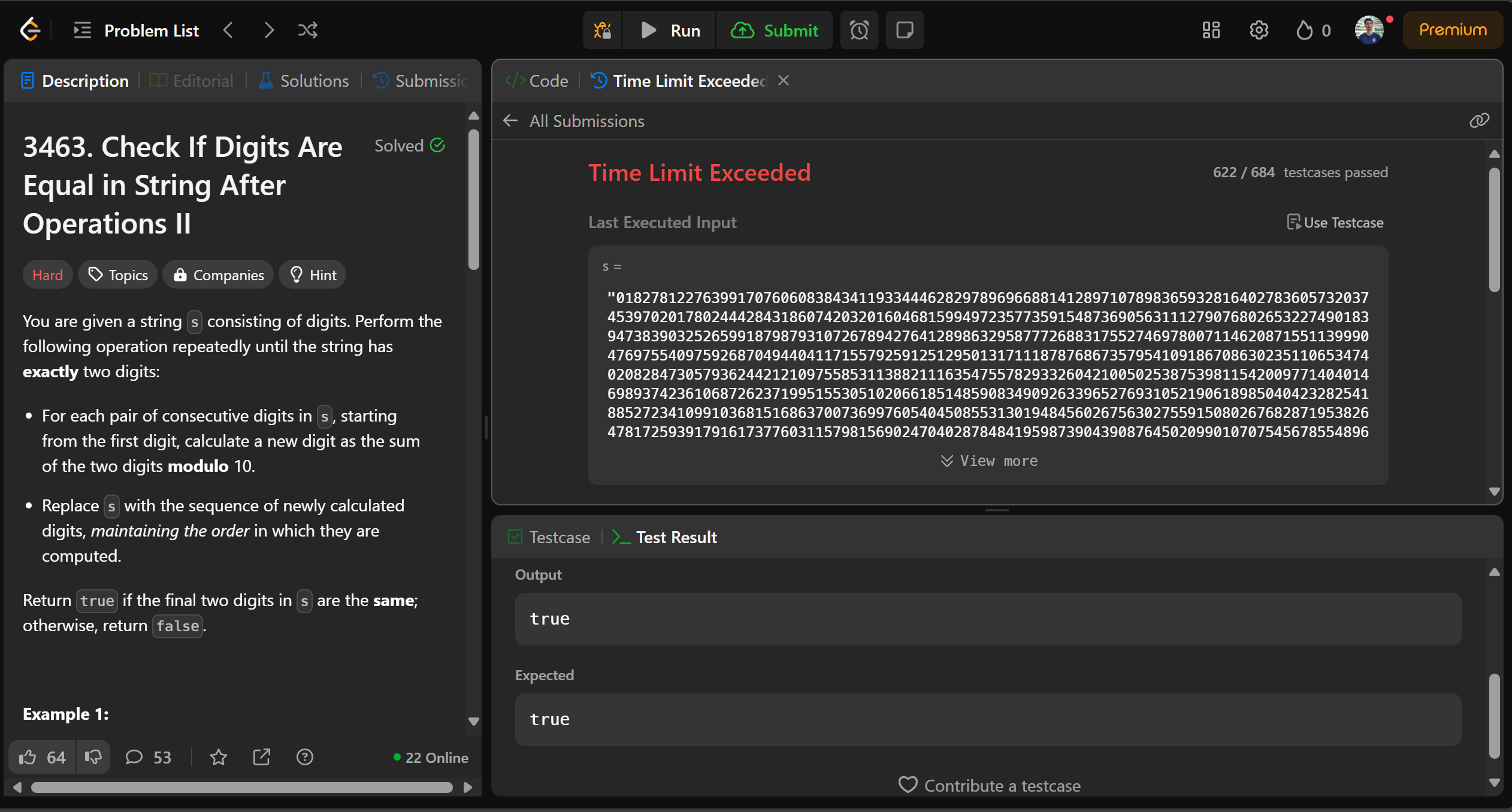Viewport: 1512px width, 812px height.
Task: Click scroll-left arrow under description
Action: pyautogui.click(x=17, y=787)
